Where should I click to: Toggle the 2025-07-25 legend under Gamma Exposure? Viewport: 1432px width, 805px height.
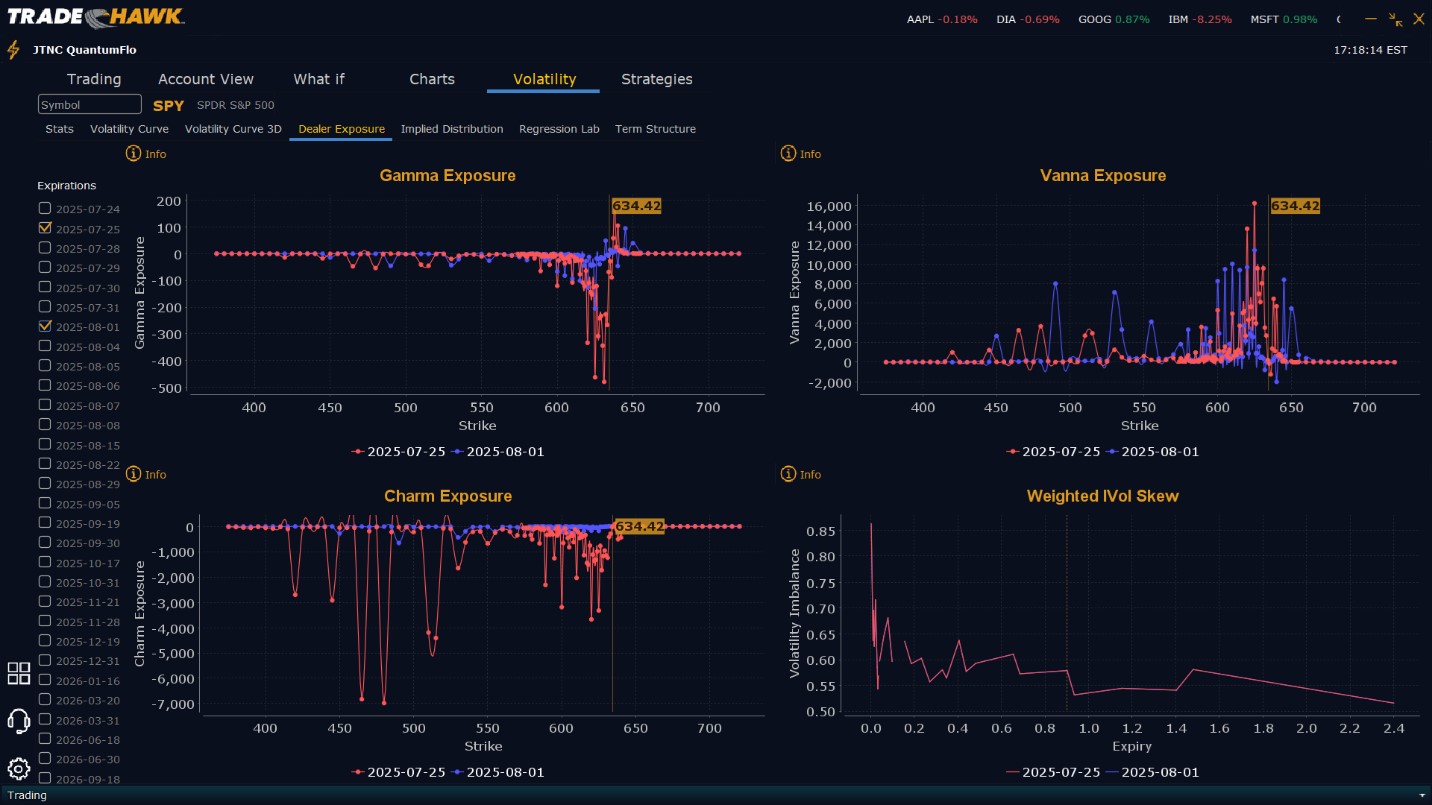coord(398,451)
